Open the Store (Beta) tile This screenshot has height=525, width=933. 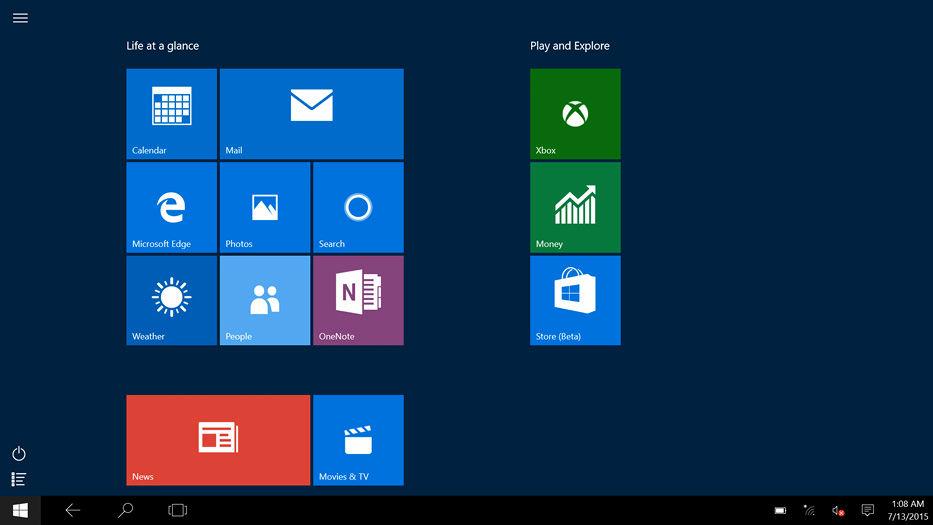coord(575,301)
